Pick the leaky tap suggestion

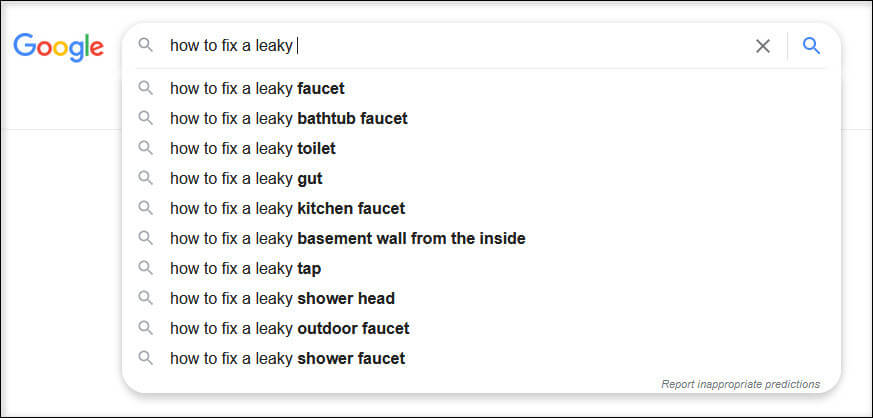pos(482,269)
